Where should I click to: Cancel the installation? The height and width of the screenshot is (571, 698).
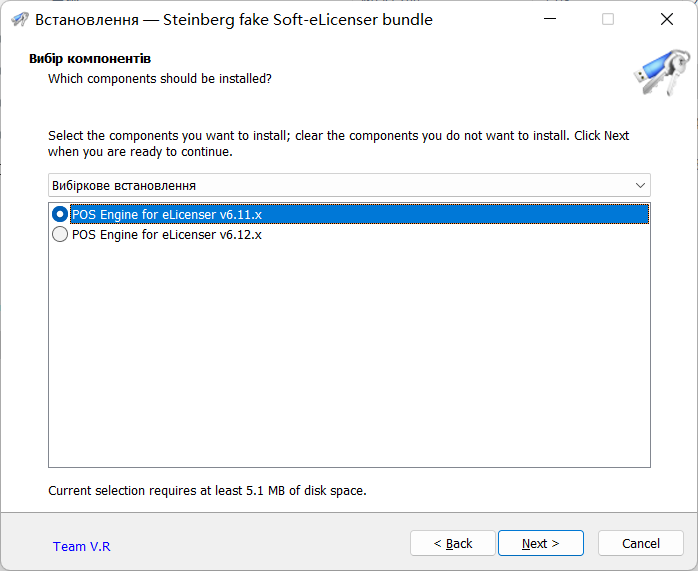[x=640, y=543]
